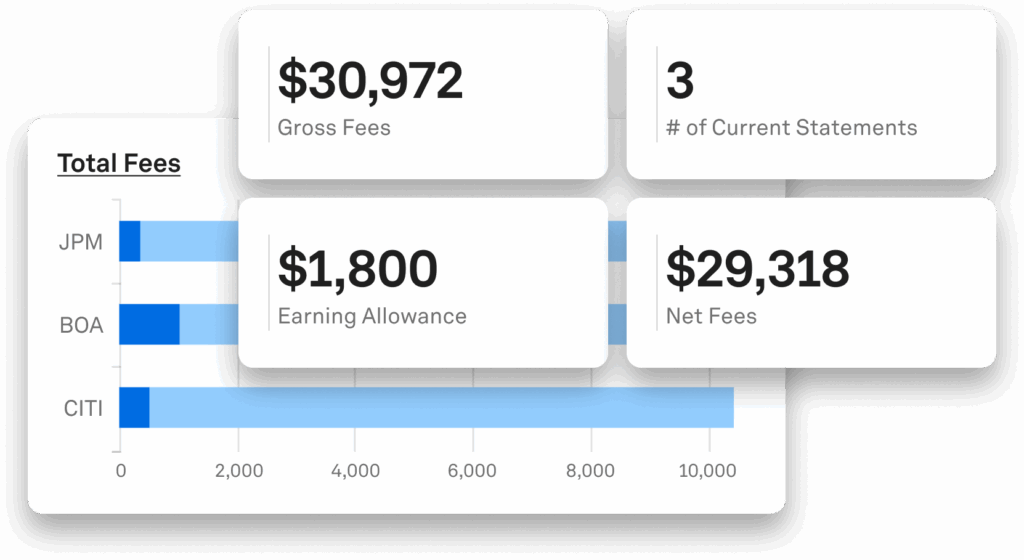Click the JPM axis label

pyautogui.click(x=81, y=241)
